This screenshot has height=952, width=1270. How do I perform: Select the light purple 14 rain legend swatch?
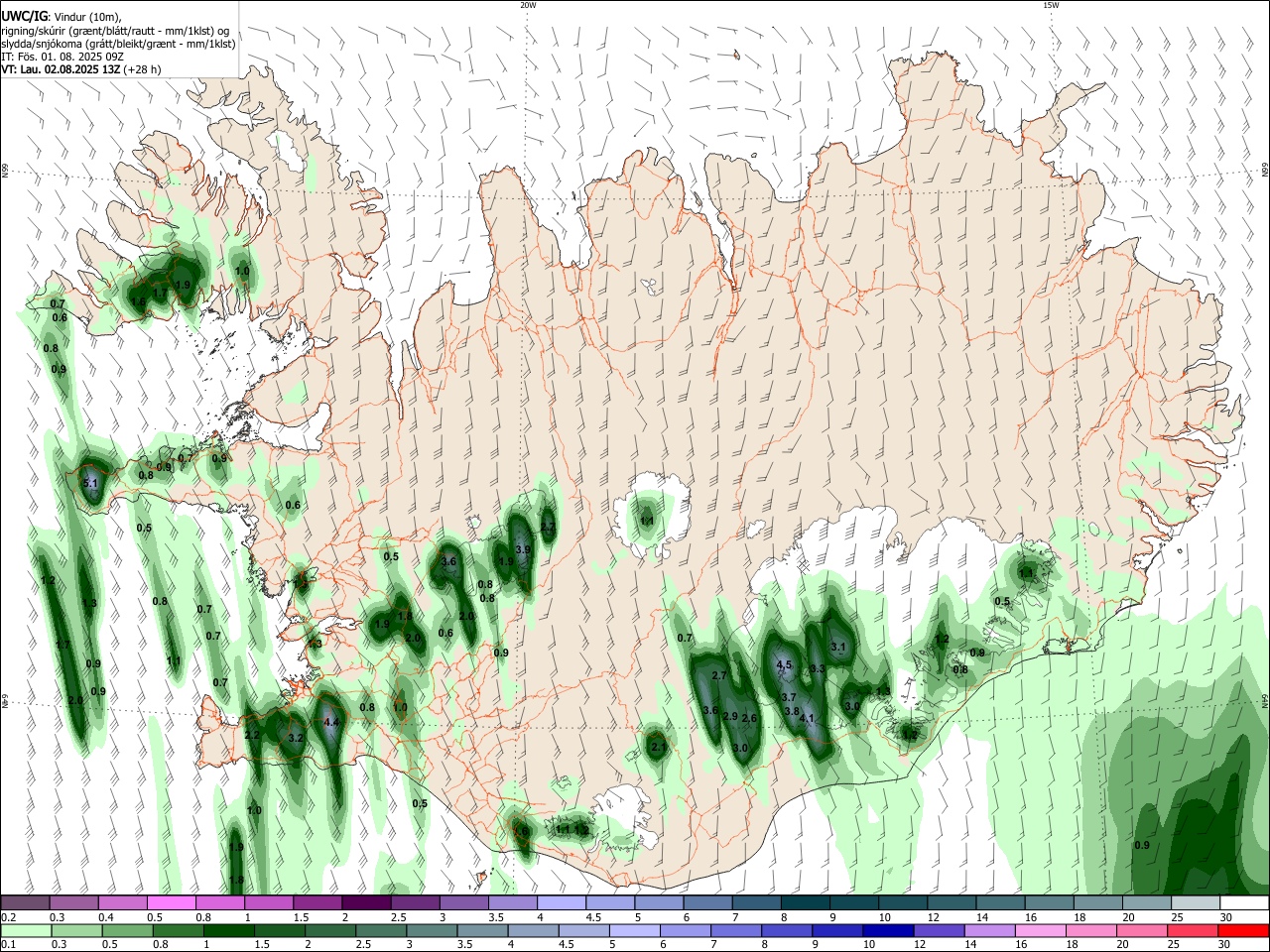point(989,930)
